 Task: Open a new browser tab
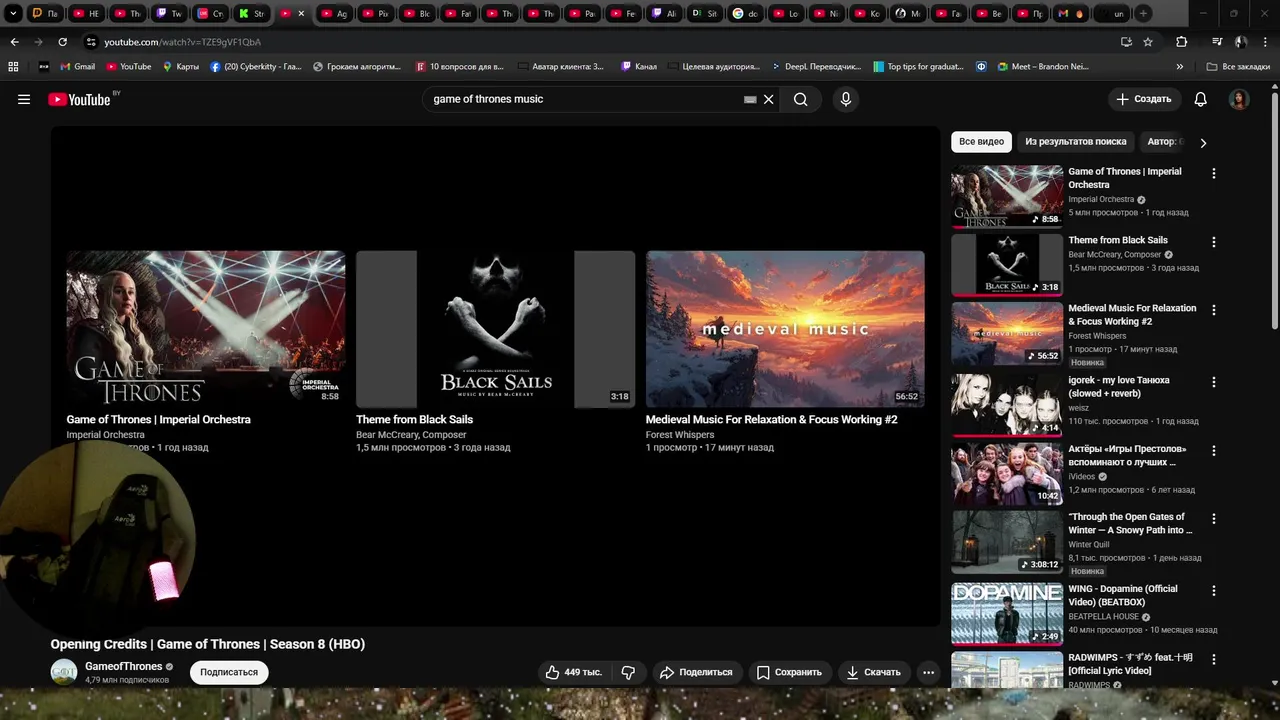tap(1143, 14)
